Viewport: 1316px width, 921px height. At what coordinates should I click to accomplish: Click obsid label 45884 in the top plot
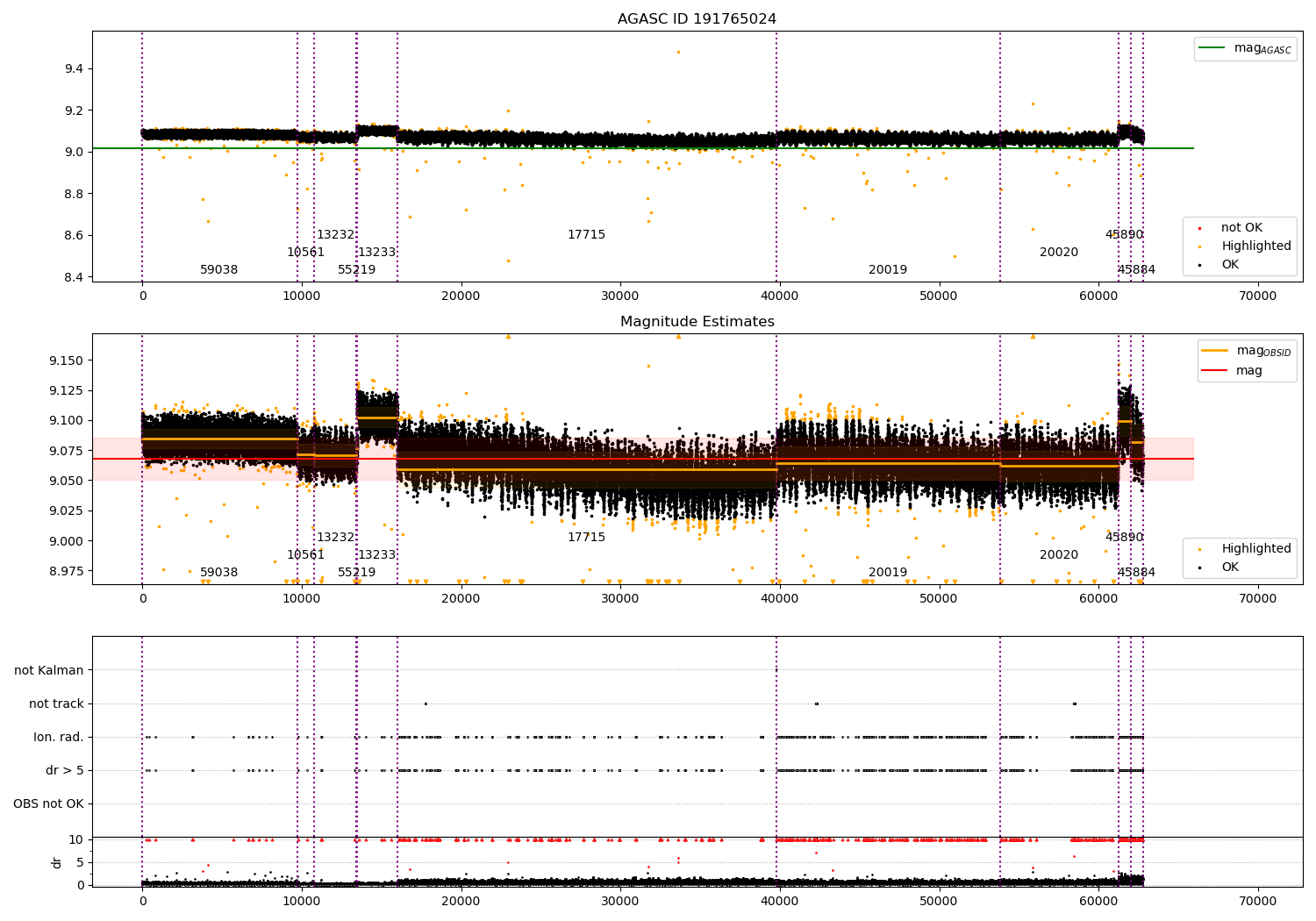1136,270
